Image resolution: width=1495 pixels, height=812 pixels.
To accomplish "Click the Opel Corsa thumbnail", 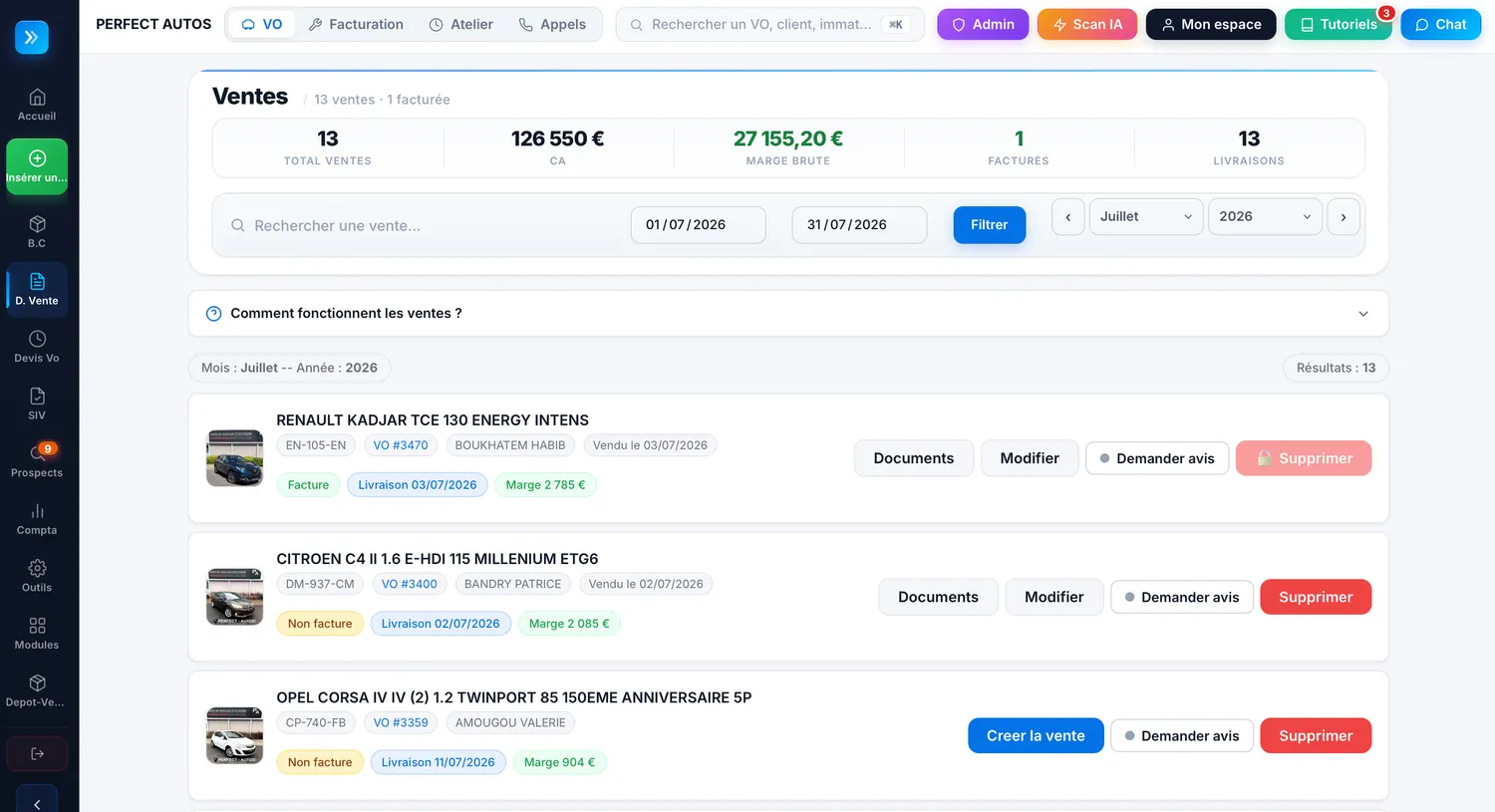I will pos(234,735).
